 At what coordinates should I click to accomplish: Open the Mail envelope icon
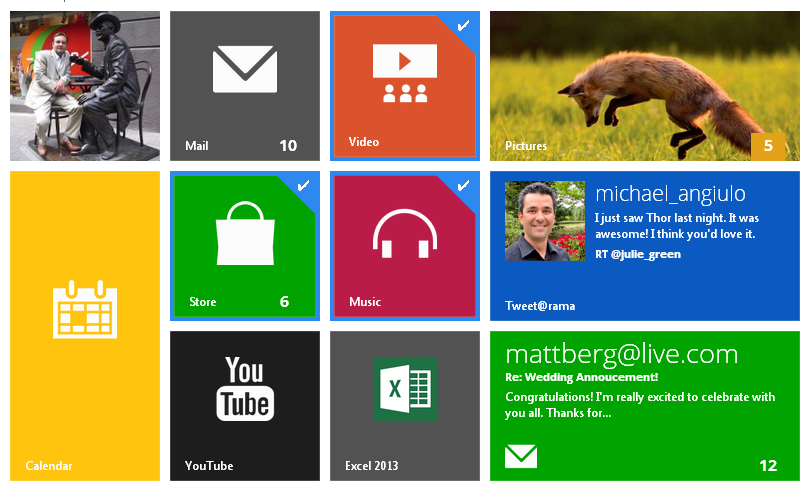click(244, 71)
